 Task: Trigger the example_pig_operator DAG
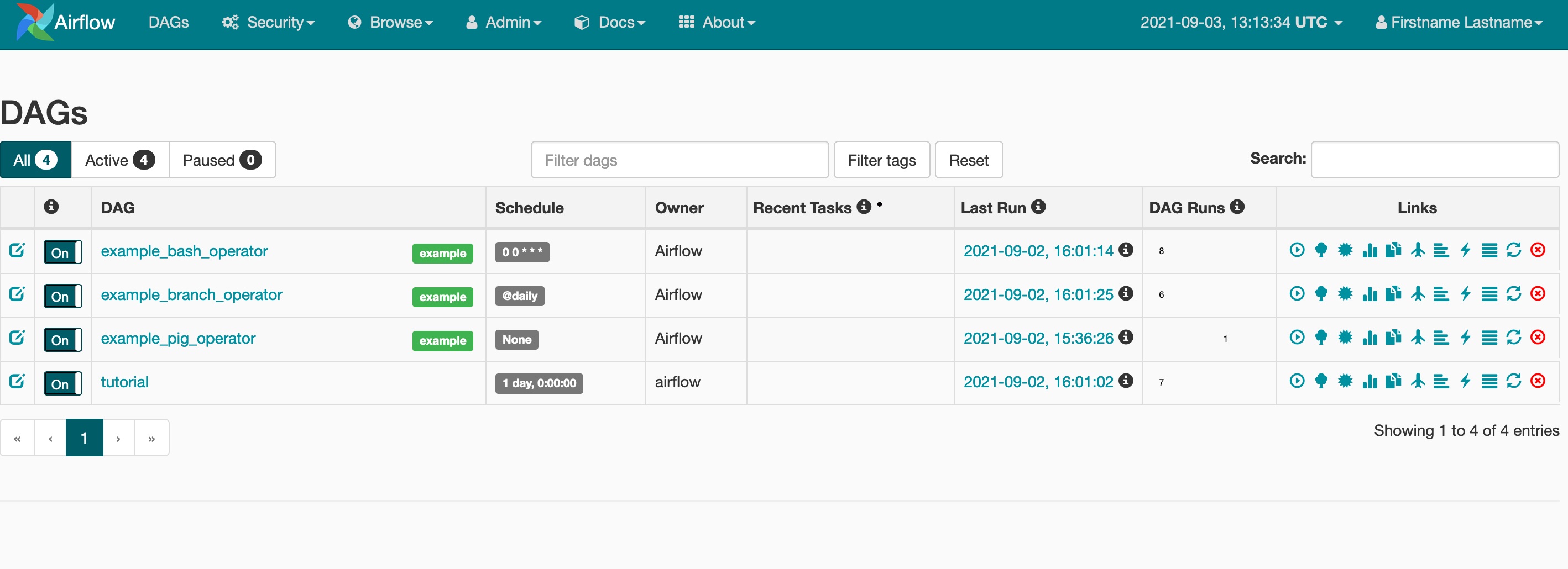[1297, 338]
